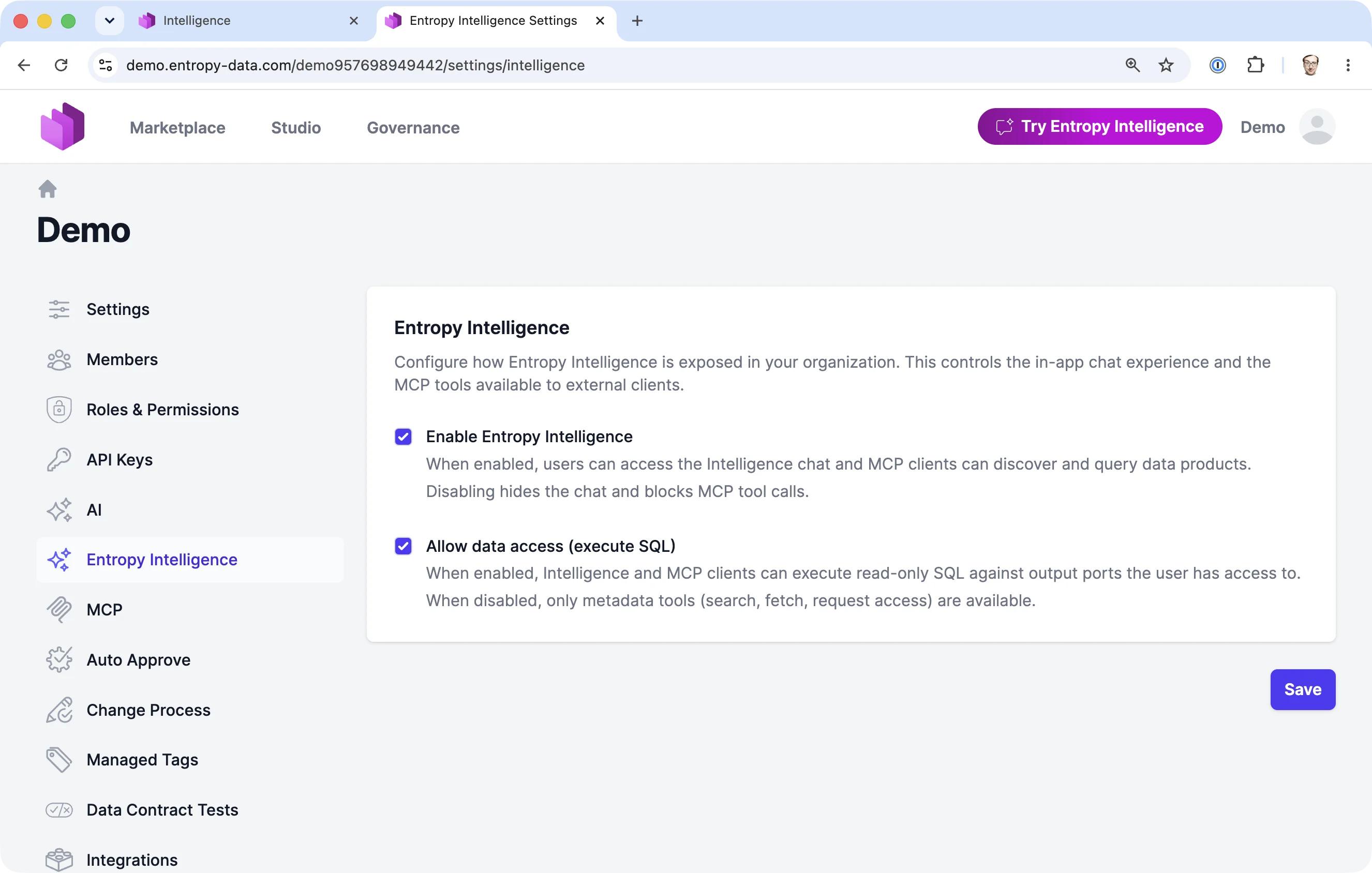Click the Allow data access label text

tap(550, 546)
